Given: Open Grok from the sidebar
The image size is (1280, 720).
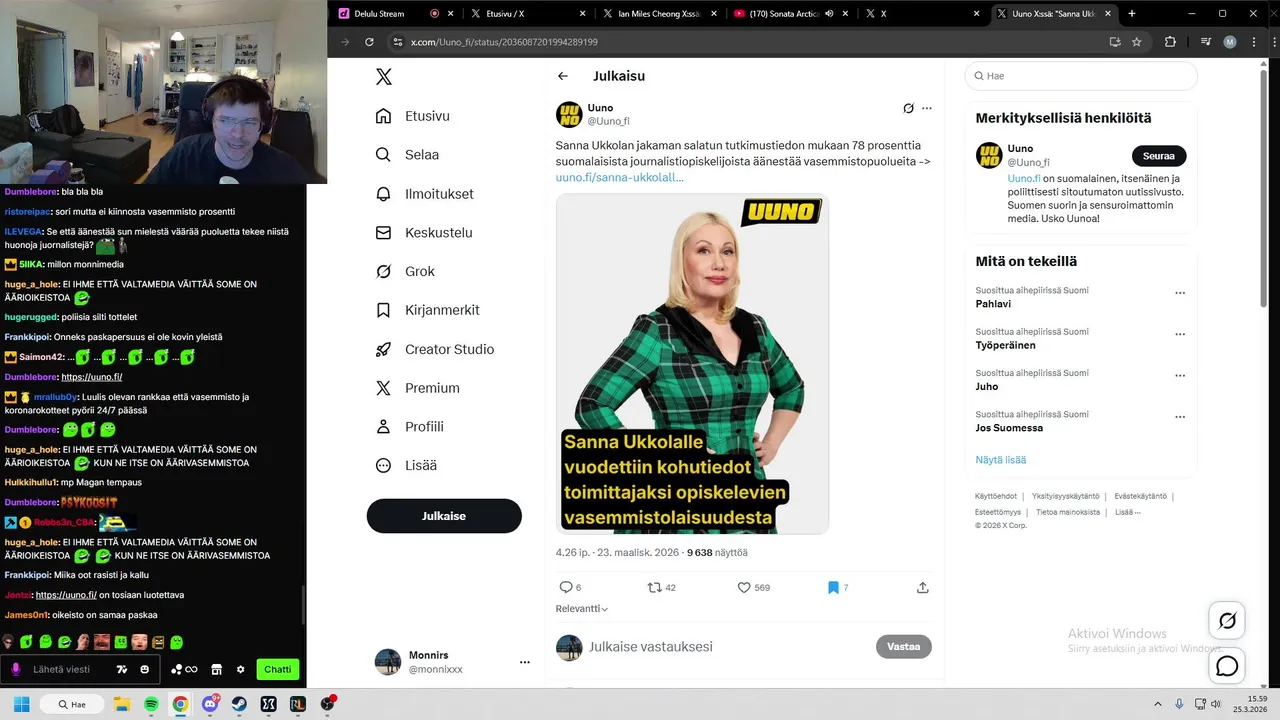Looking at the screenshot, I should tap(404, 271).
